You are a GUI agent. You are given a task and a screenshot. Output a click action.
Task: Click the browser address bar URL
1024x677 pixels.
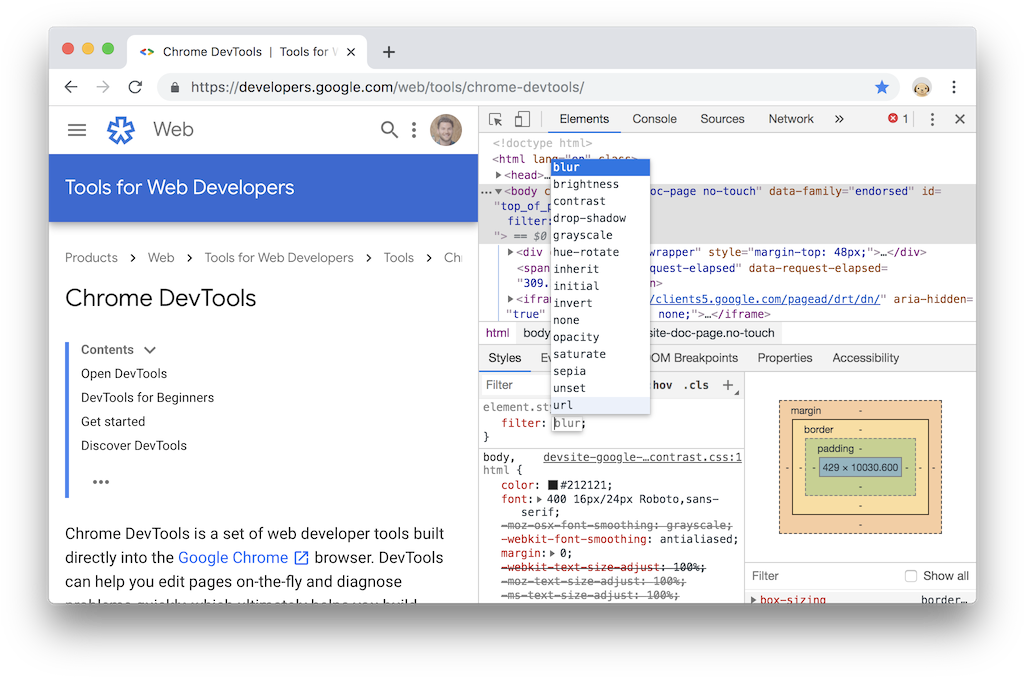pyautogui.click(x=387, y=87)
